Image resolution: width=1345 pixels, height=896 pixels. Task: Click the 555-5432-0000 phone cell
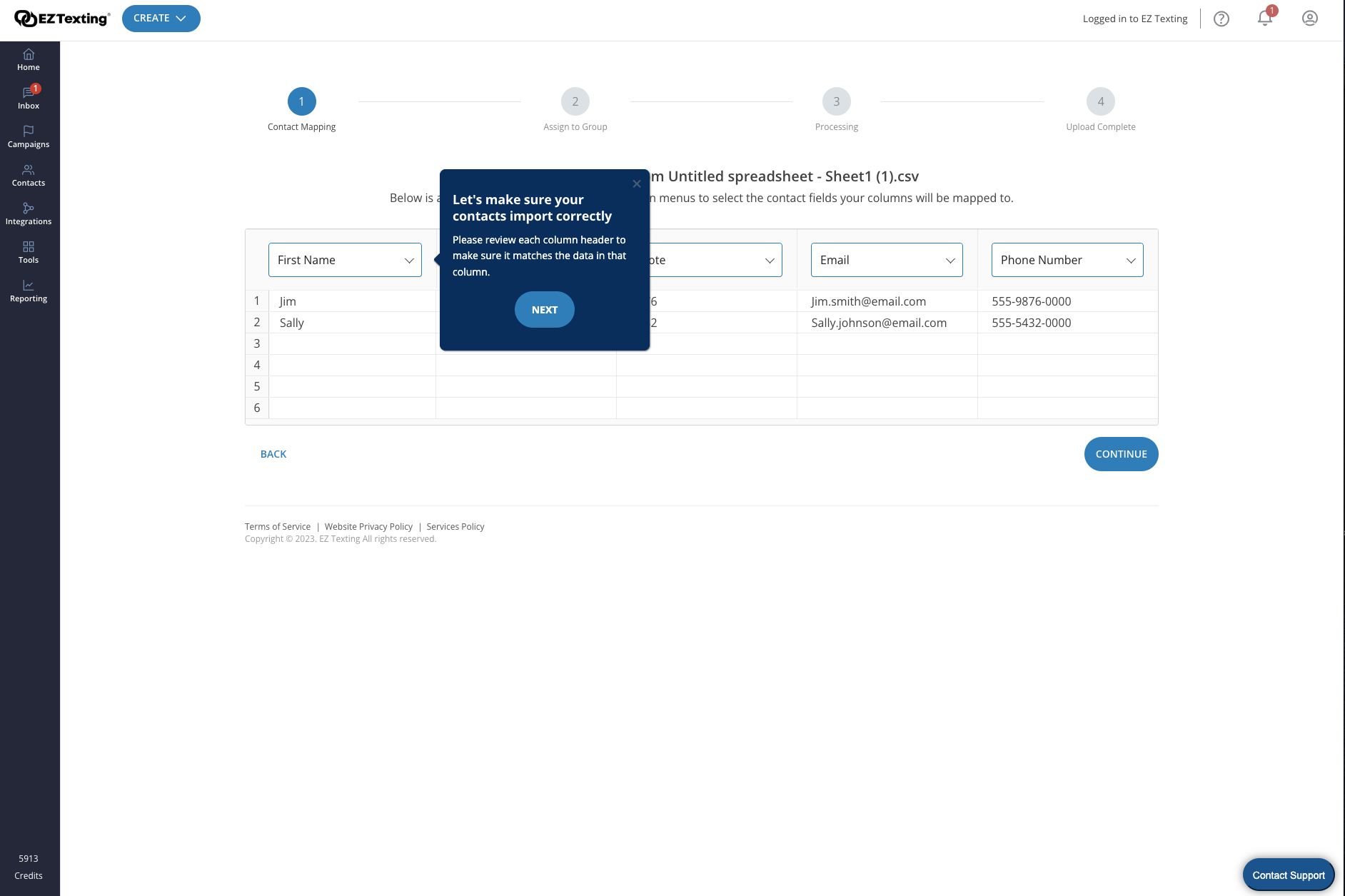(1067, 323)
